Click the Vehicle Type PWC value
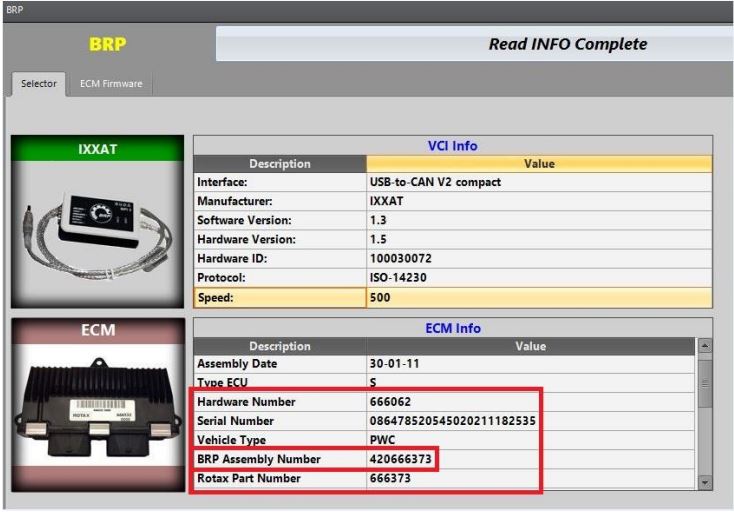 click(382, 440)
